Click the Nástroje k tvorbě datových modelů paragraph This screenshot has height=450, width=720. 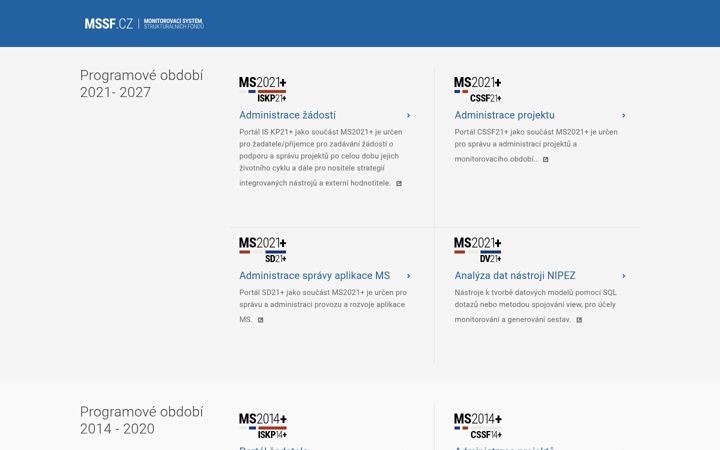535,305
